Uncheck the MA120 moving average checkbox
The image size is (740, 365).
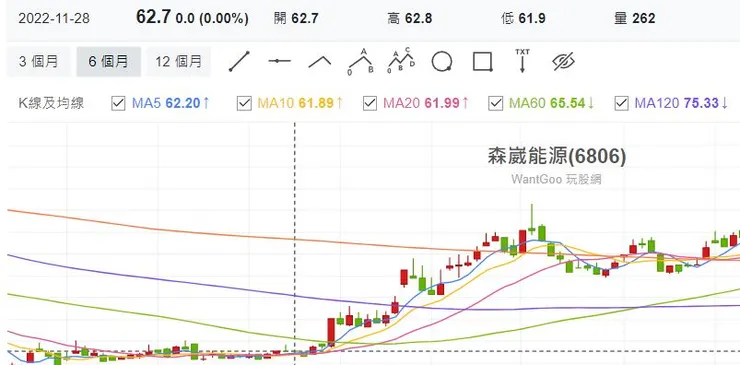point(622,103)
